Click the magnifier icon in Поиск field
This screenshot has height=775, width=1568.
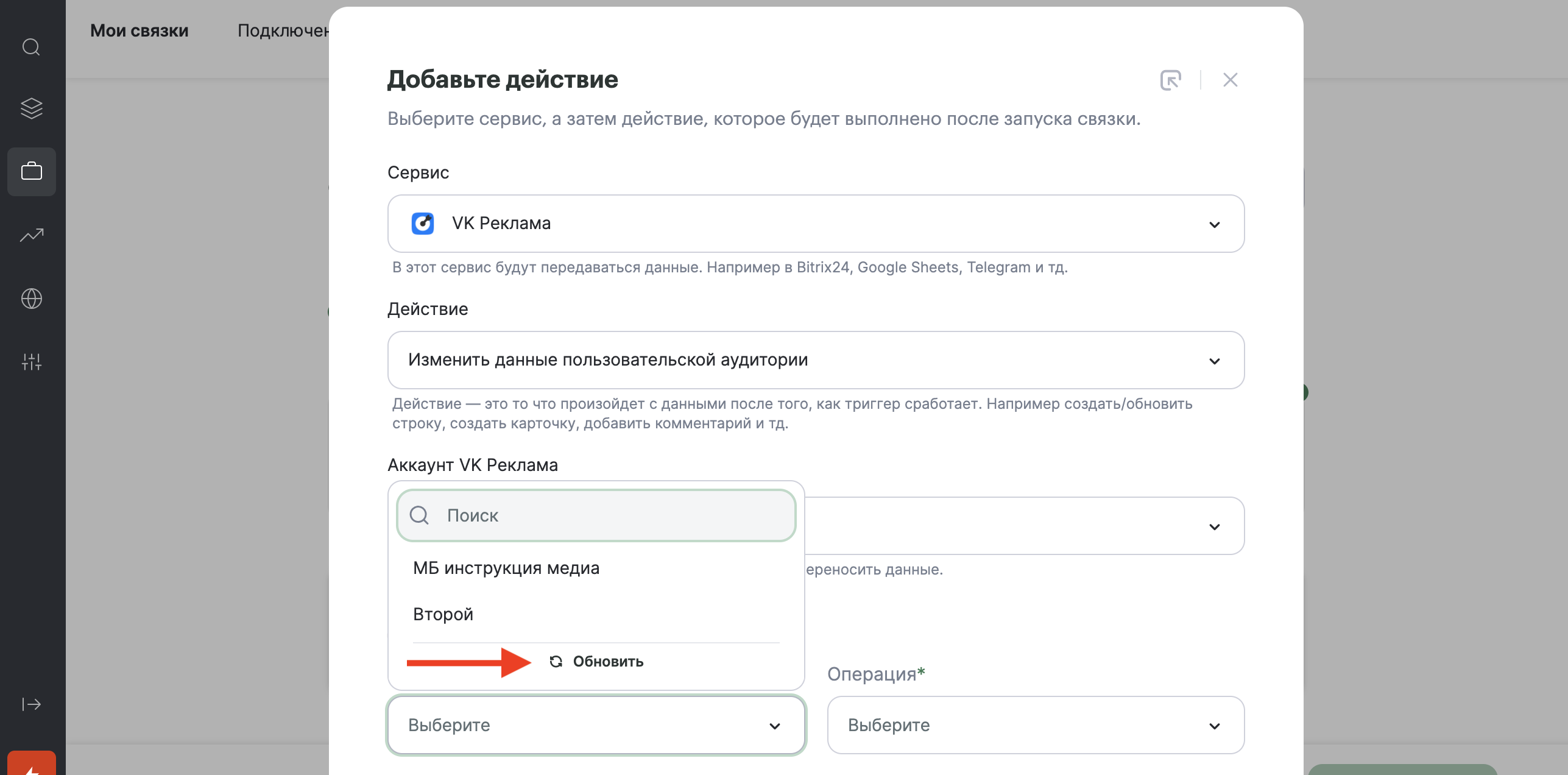point(419,515)
